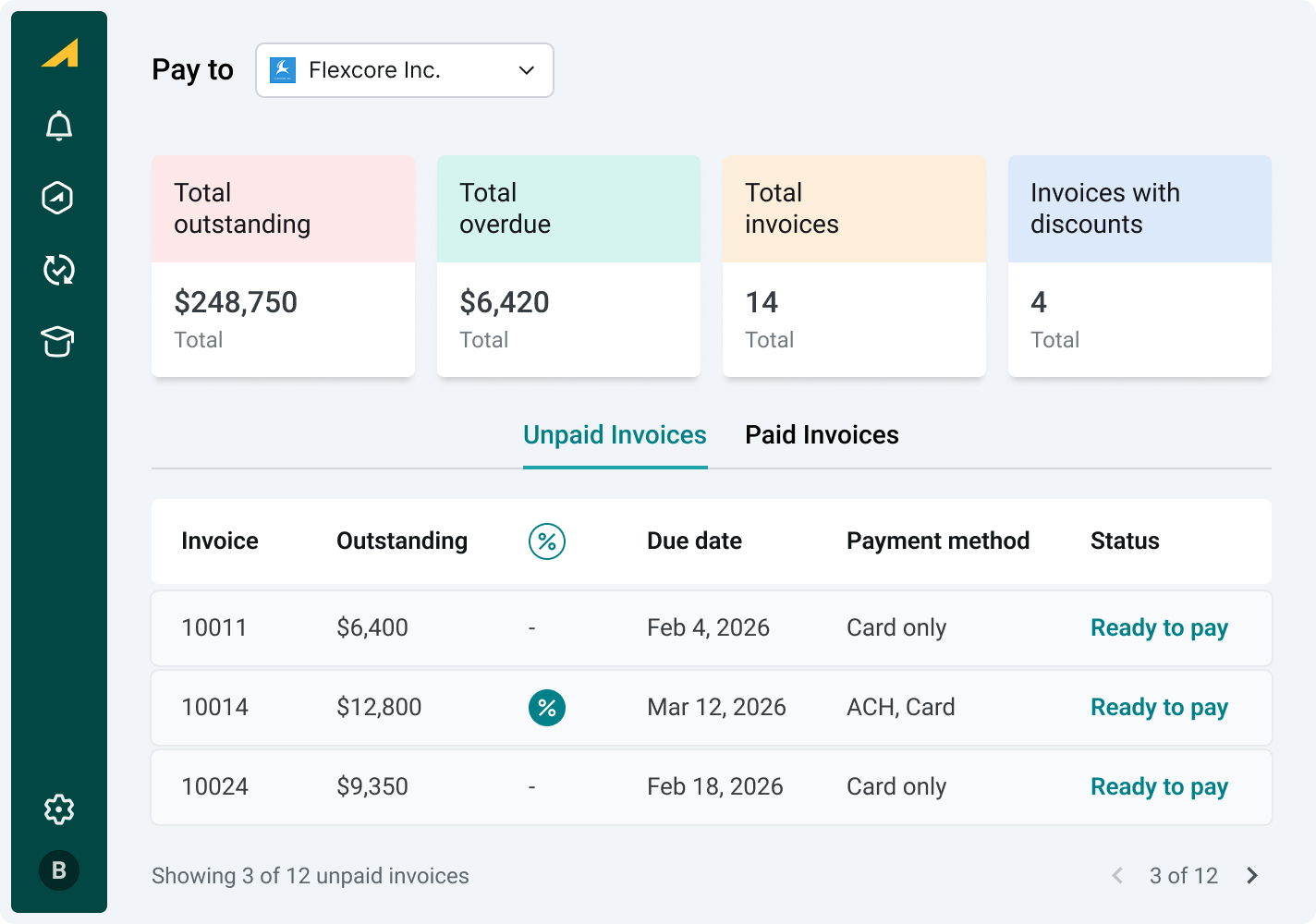
Task: Click the yellow logo in the sidebar
Action: point(60,54)
